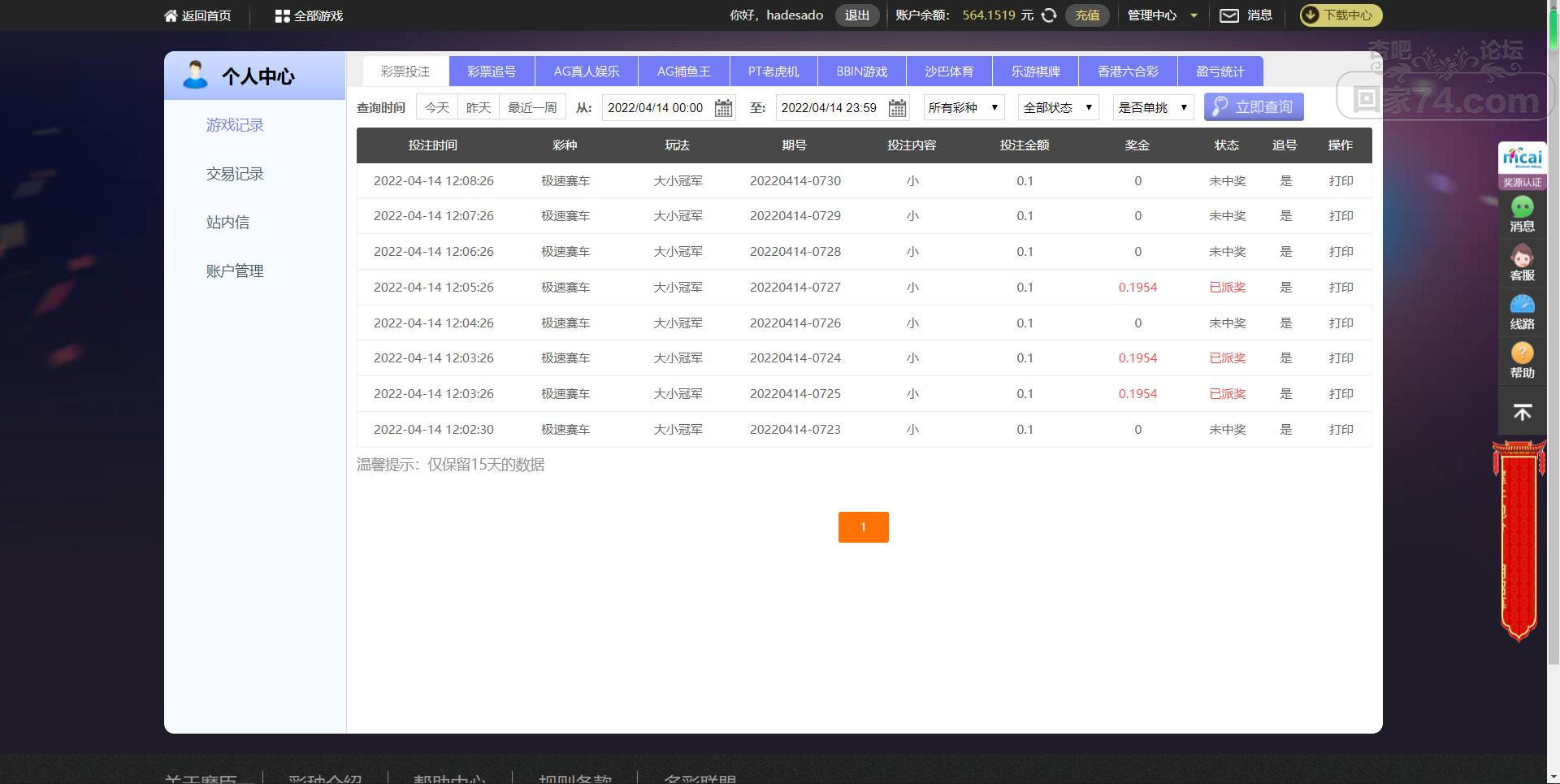The height and width of the screenshot is (784, 1560).
Task: Click the home icon beside 返回首页
Action: [x=171, y=15]
